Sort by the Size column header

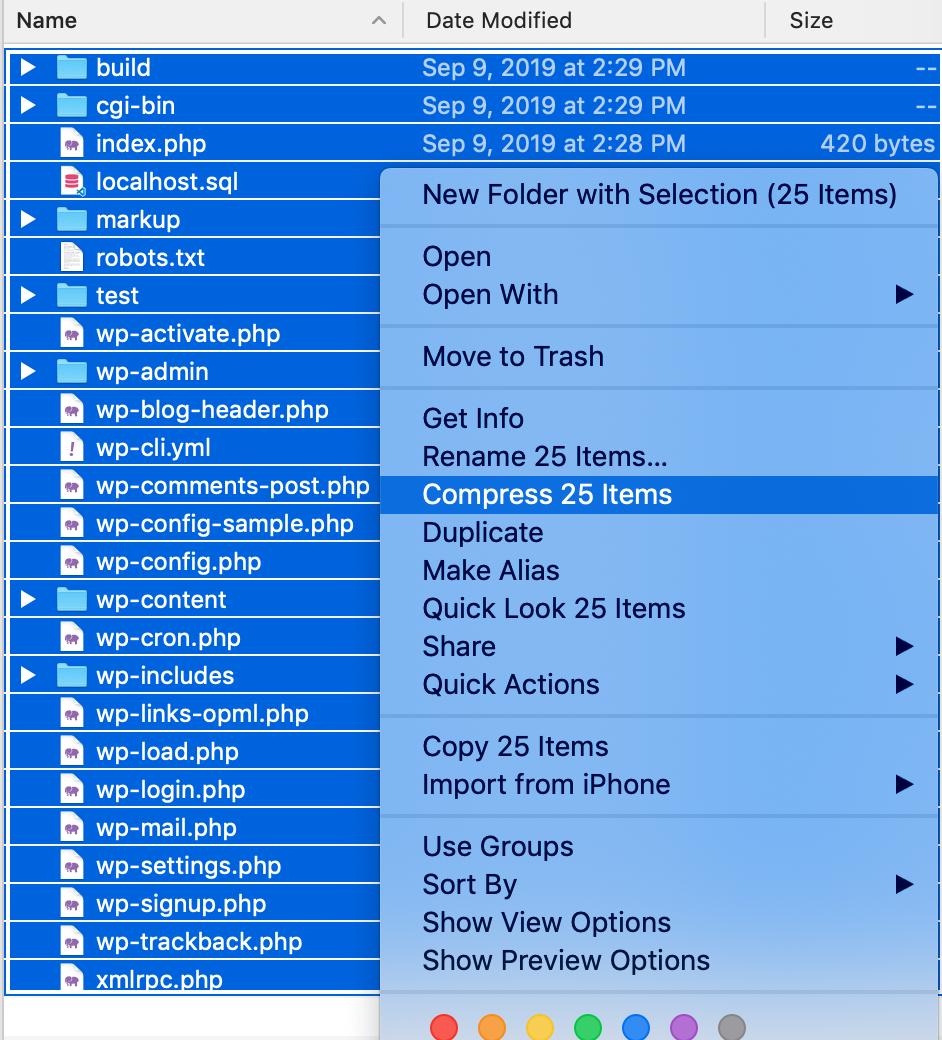[x=854, y=21]
